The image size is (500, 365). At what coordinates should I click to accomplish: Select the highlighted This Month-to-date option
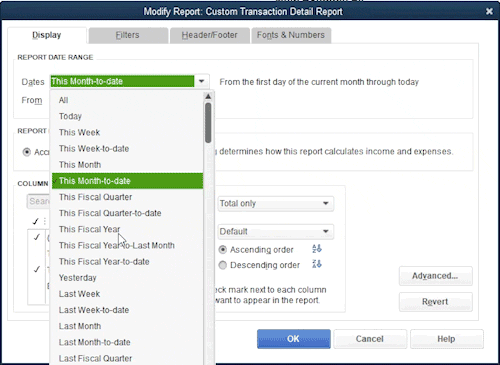[x=127, y=181]
